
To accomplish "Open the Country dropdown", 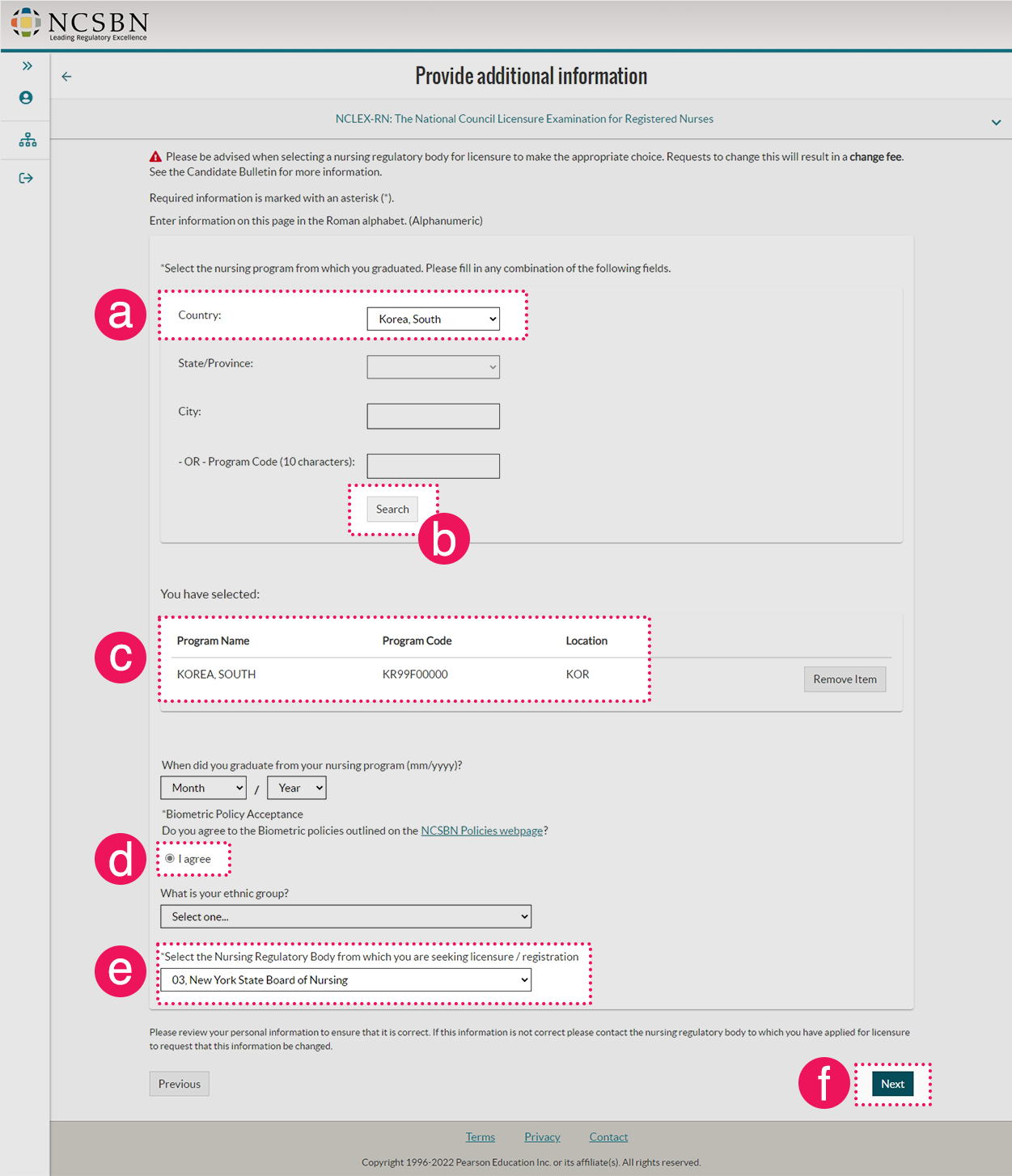I will (434, 319).
